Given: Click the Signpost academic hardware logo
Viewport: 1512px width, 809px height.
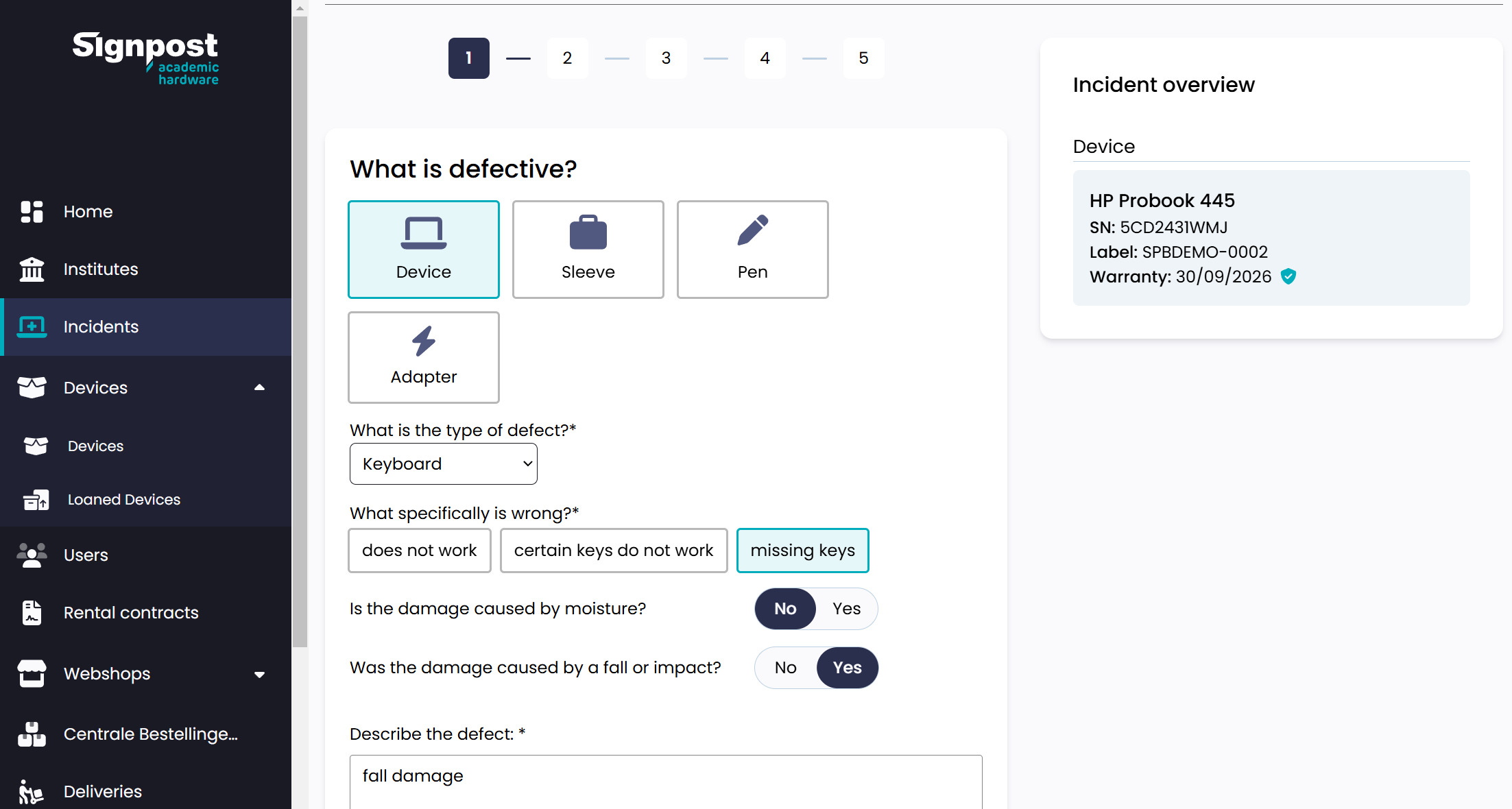Looking at the screenshot, I should 145,58.
